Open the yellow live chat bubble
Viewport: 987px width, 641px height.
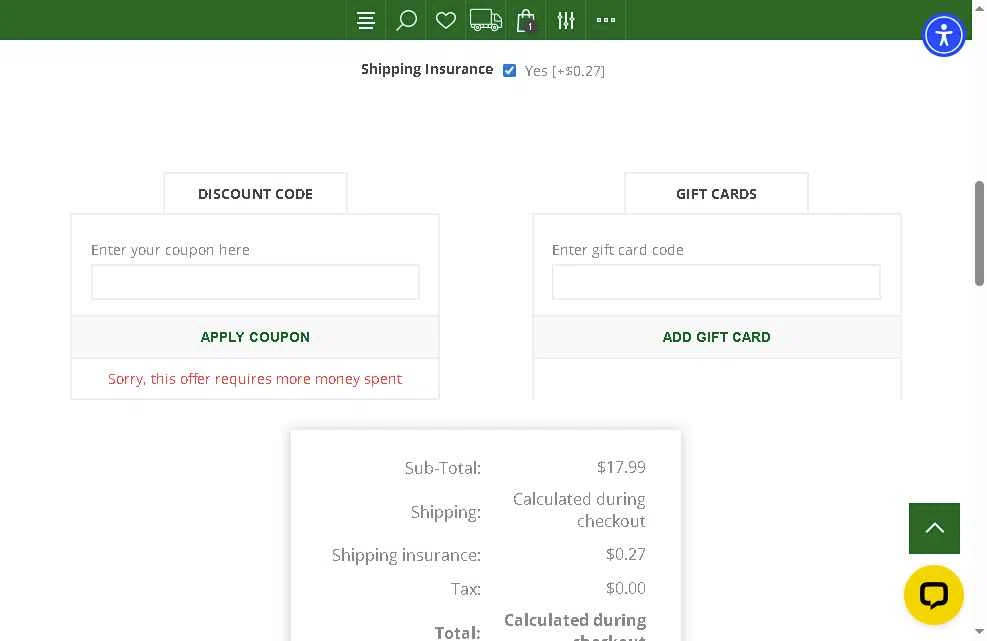(x=933, y=594)
